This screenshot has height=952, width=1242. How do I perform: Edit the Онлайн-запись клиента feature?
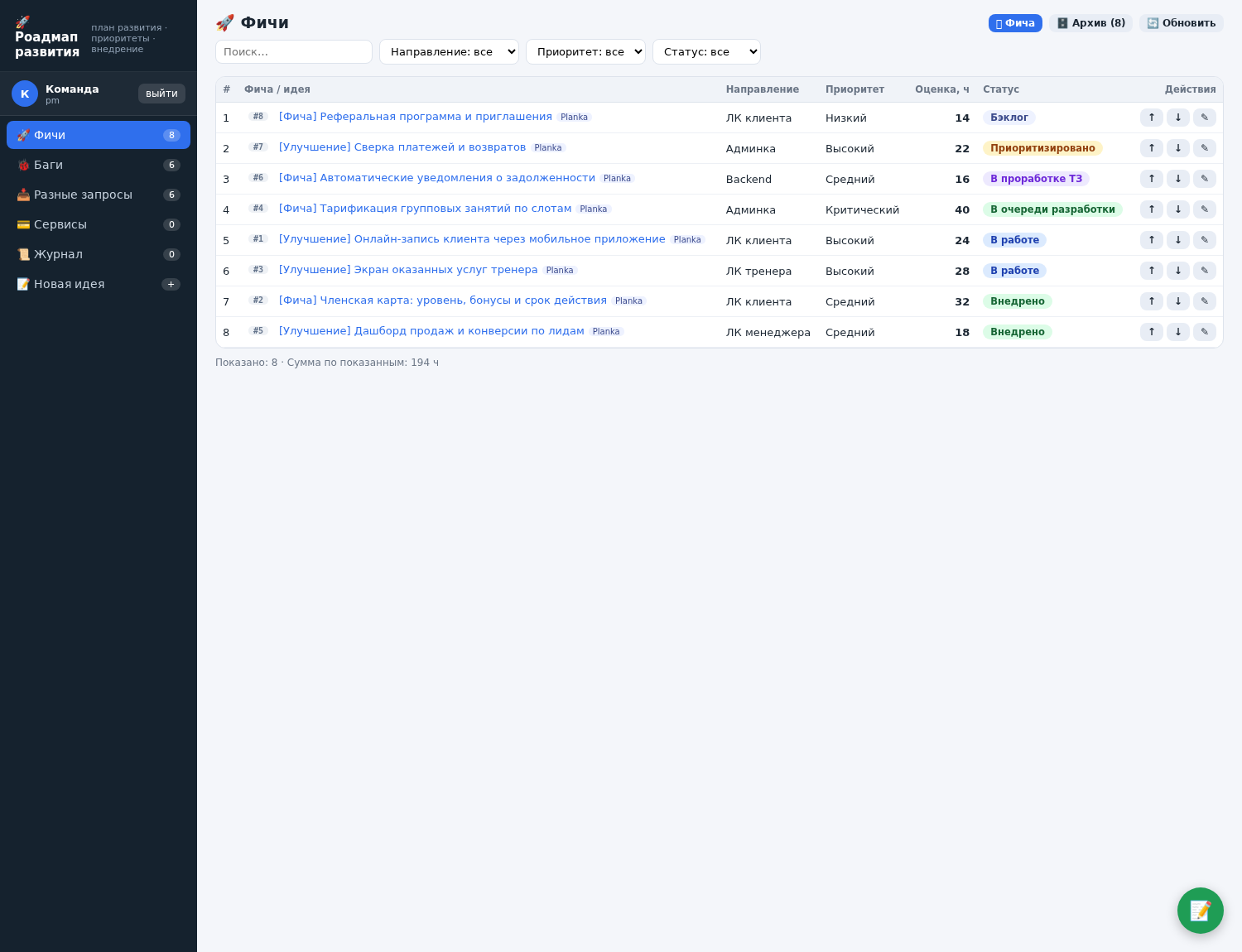(x=1205, y=240)
